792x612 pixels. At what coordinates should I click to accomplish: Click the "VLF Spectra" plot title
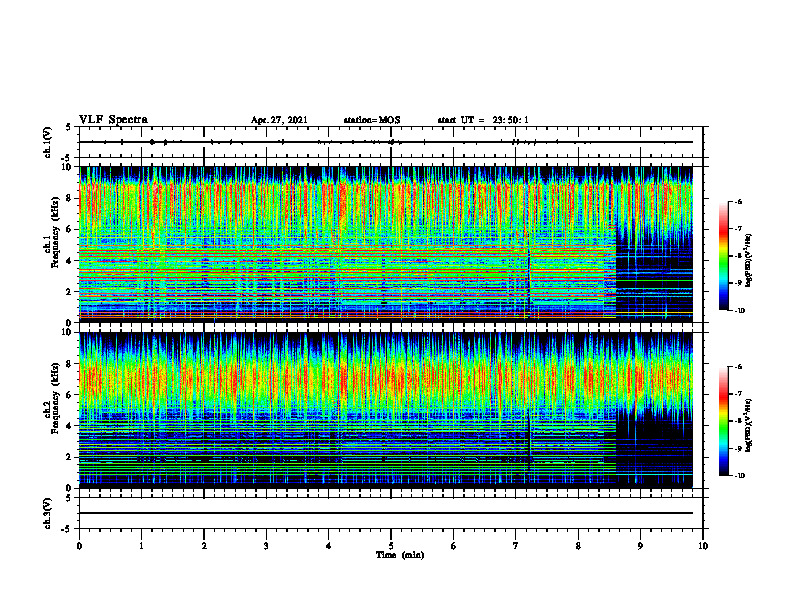113,120
